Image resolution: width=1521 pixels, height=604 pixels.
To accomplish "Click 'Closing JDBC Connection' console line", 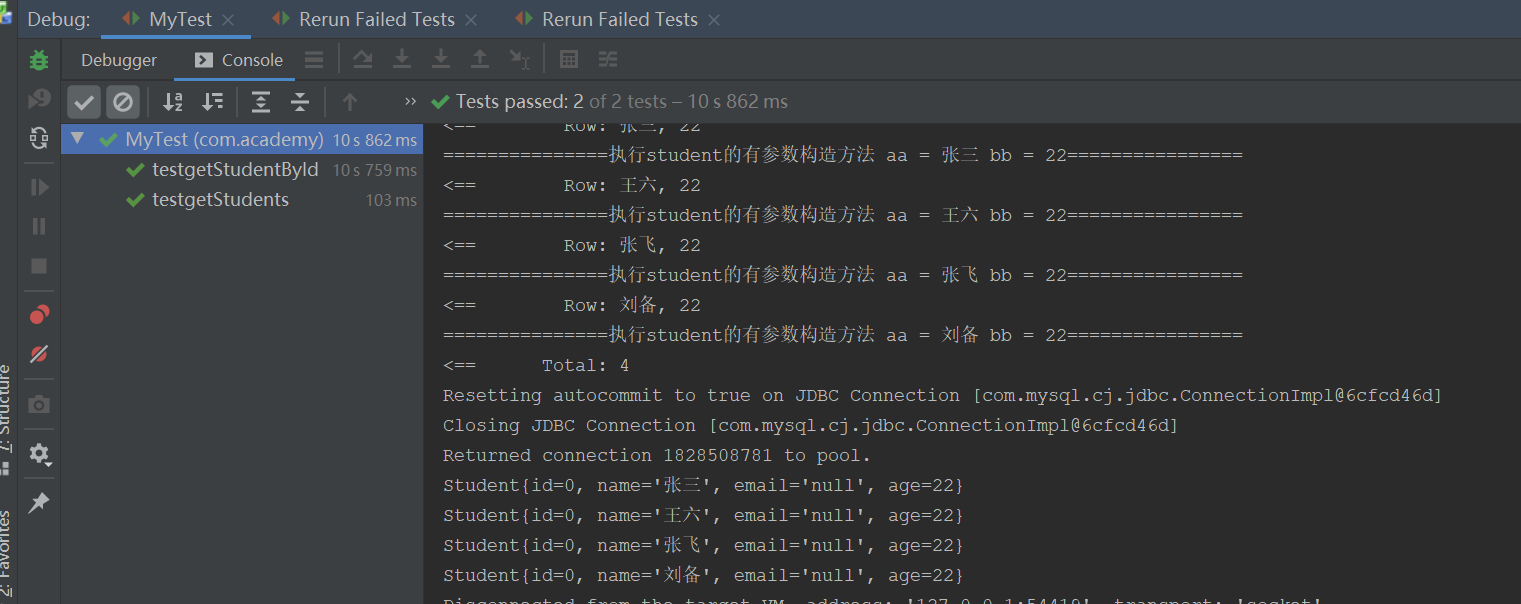I will click(x=810, y=425).
